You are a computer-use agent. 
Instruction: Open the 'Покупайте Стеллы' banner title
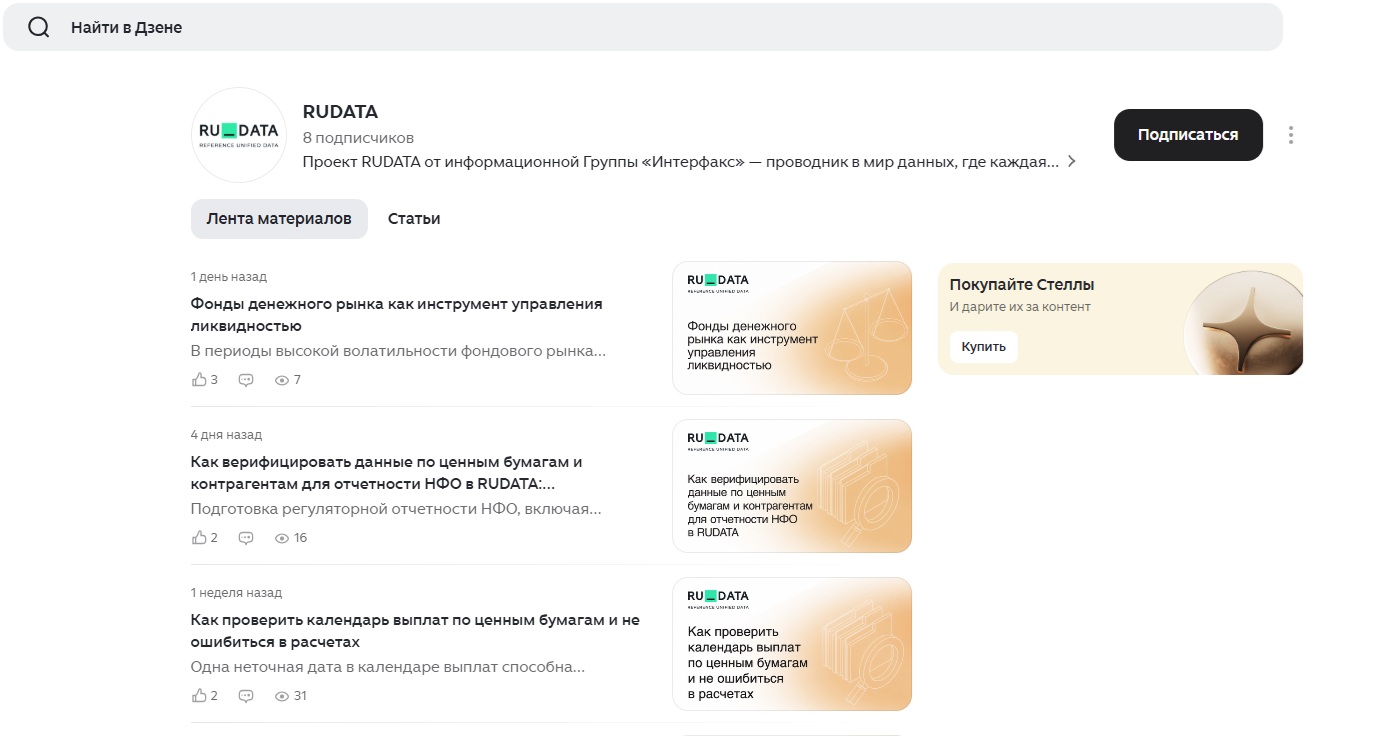click(x=1022, y=285)
